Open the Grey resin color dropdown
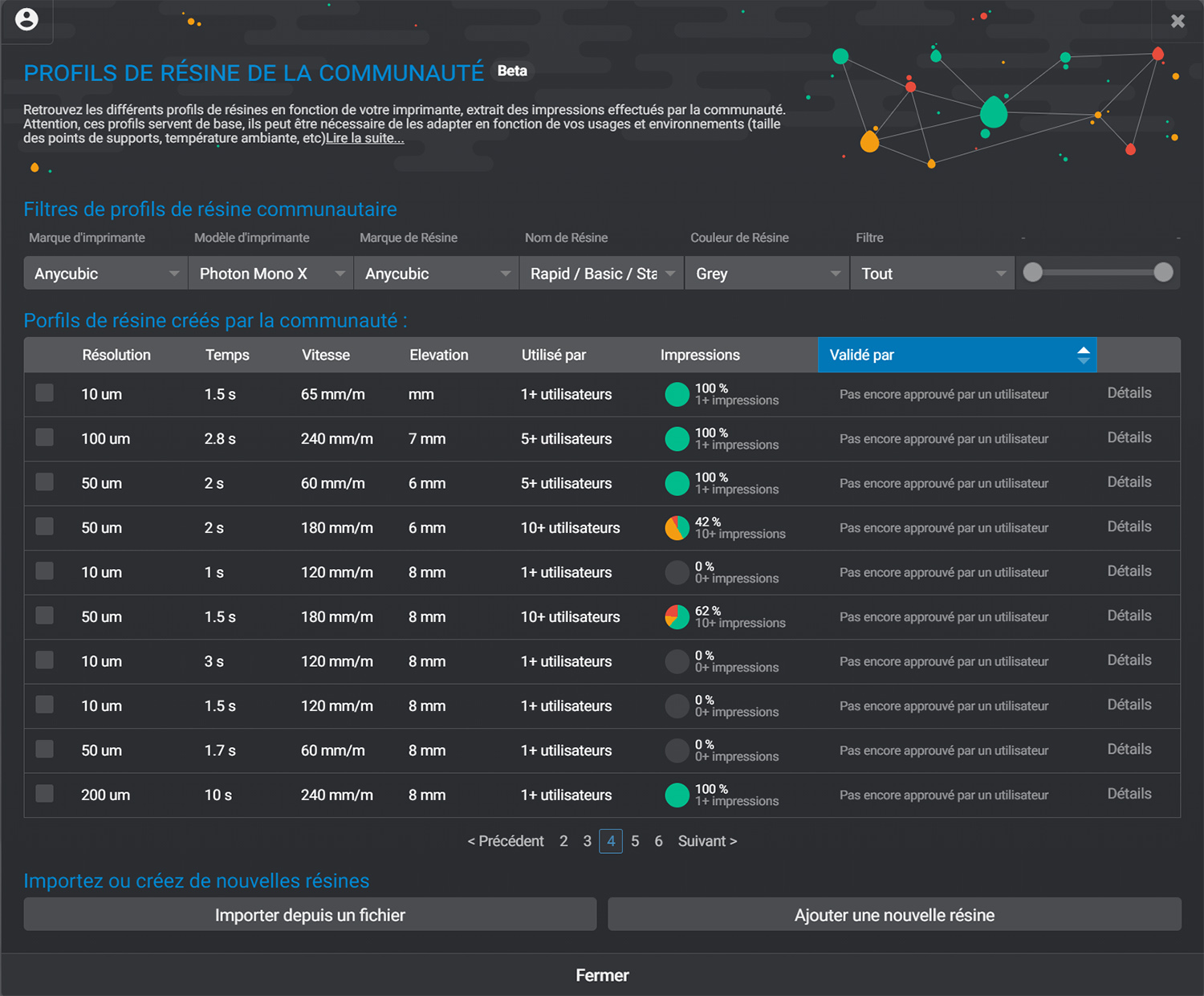The height and width of the screenshot is (996, 1204). coord(767,274)
